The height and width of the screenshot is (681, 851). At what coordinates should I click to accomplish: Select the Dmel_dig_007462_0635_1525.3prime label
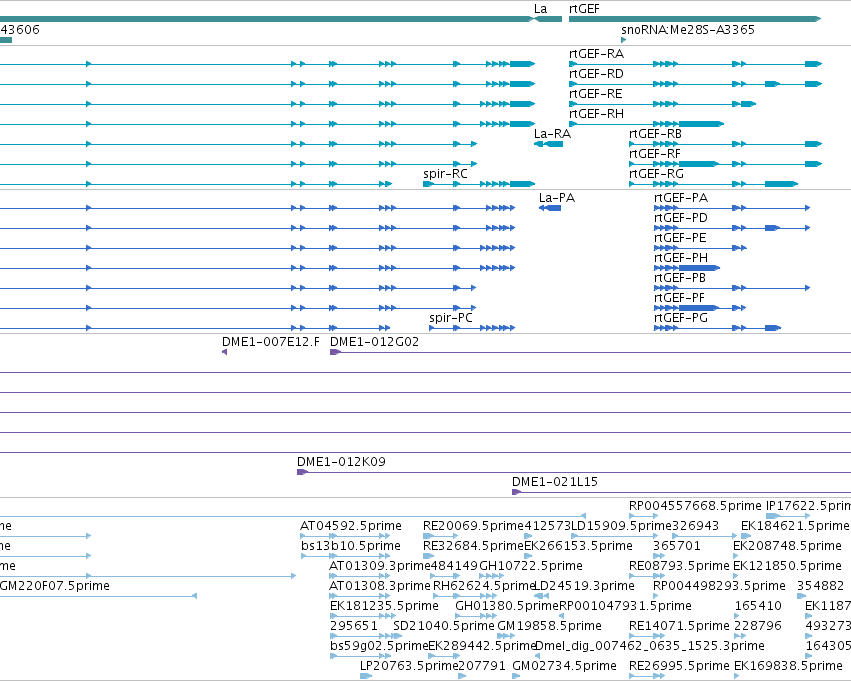coord(650,647)
